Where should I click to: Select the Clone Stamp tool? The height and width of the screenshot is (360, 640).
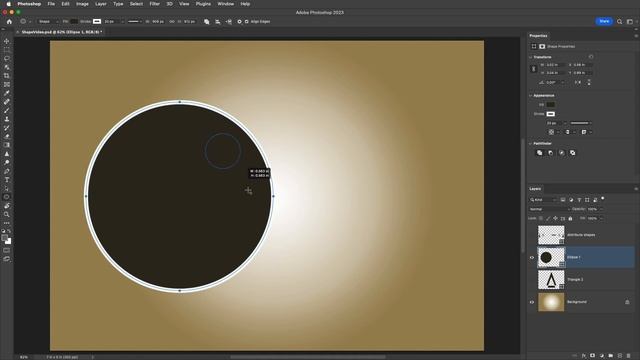(7, 119)
